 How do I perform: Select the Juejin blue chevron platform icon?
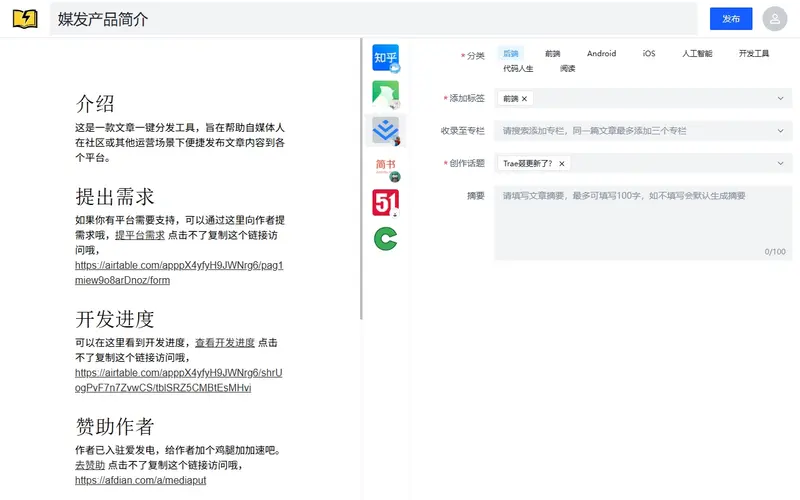tap(386, 131)
